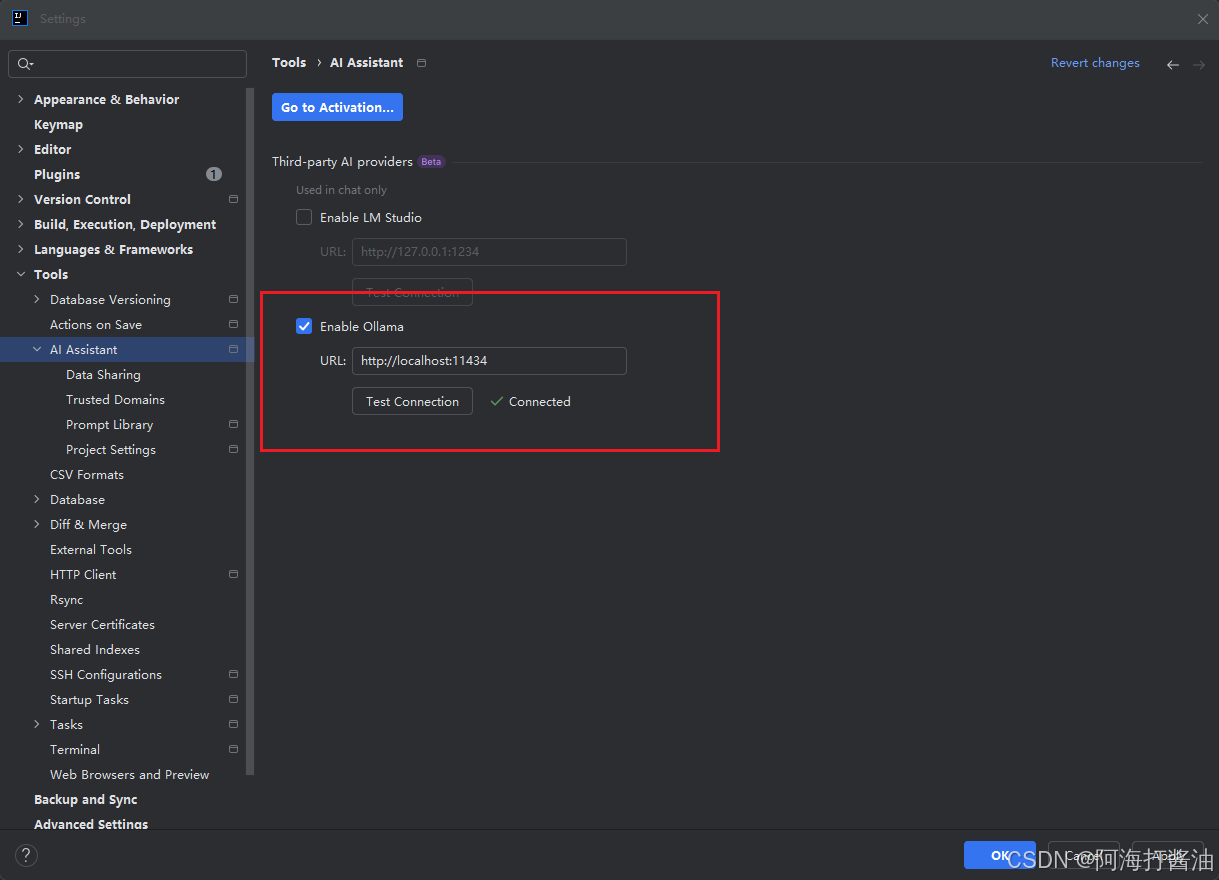Image resolution: width=1219 pixels, height=880 pixels.
Task: Expand Build, Execution, Deployment section
Action: (x=21, y=224)
